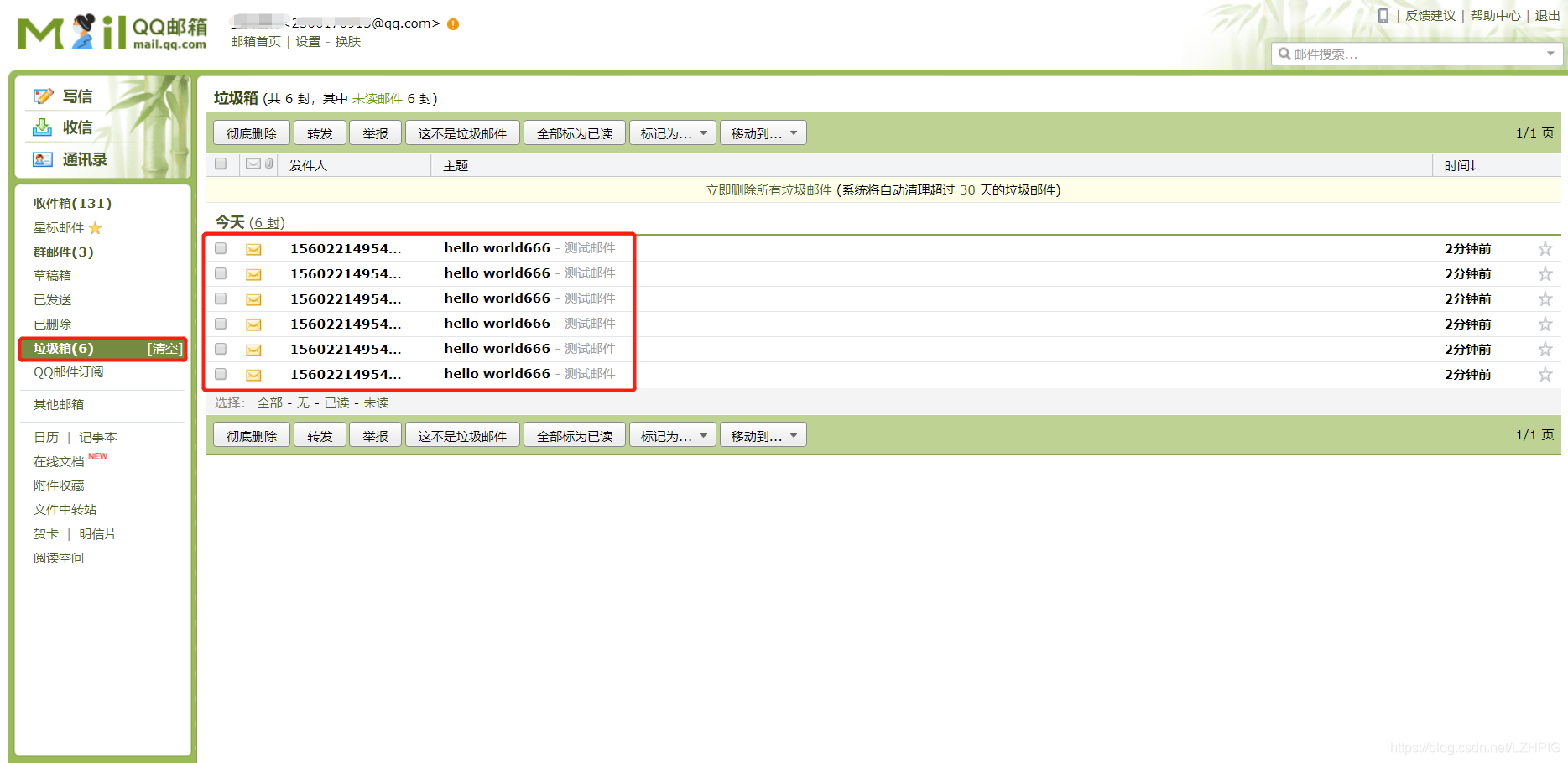The width and height of the screenshot is (1568, 763).
Task: Check the fourth email's checkbox
Action: point(221,324)
